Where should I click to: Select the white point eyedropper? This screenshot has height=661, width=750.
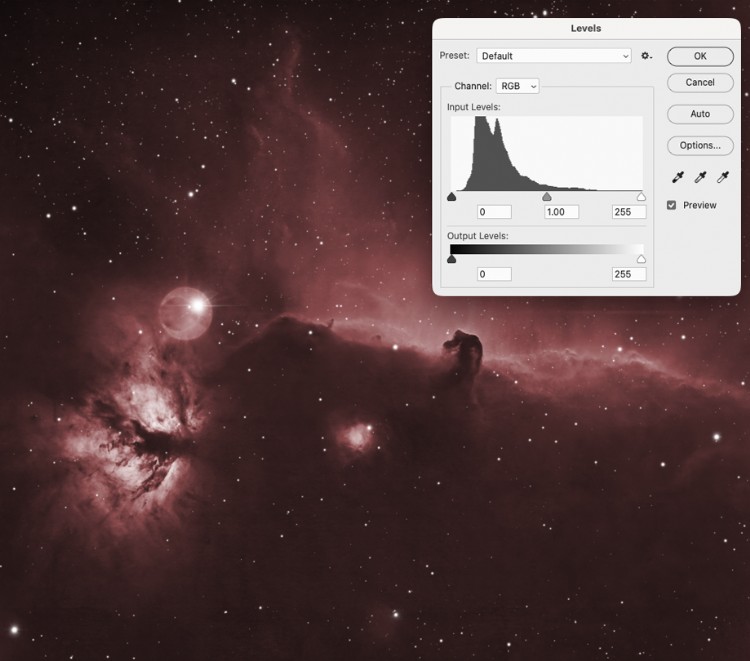(723, 177)
